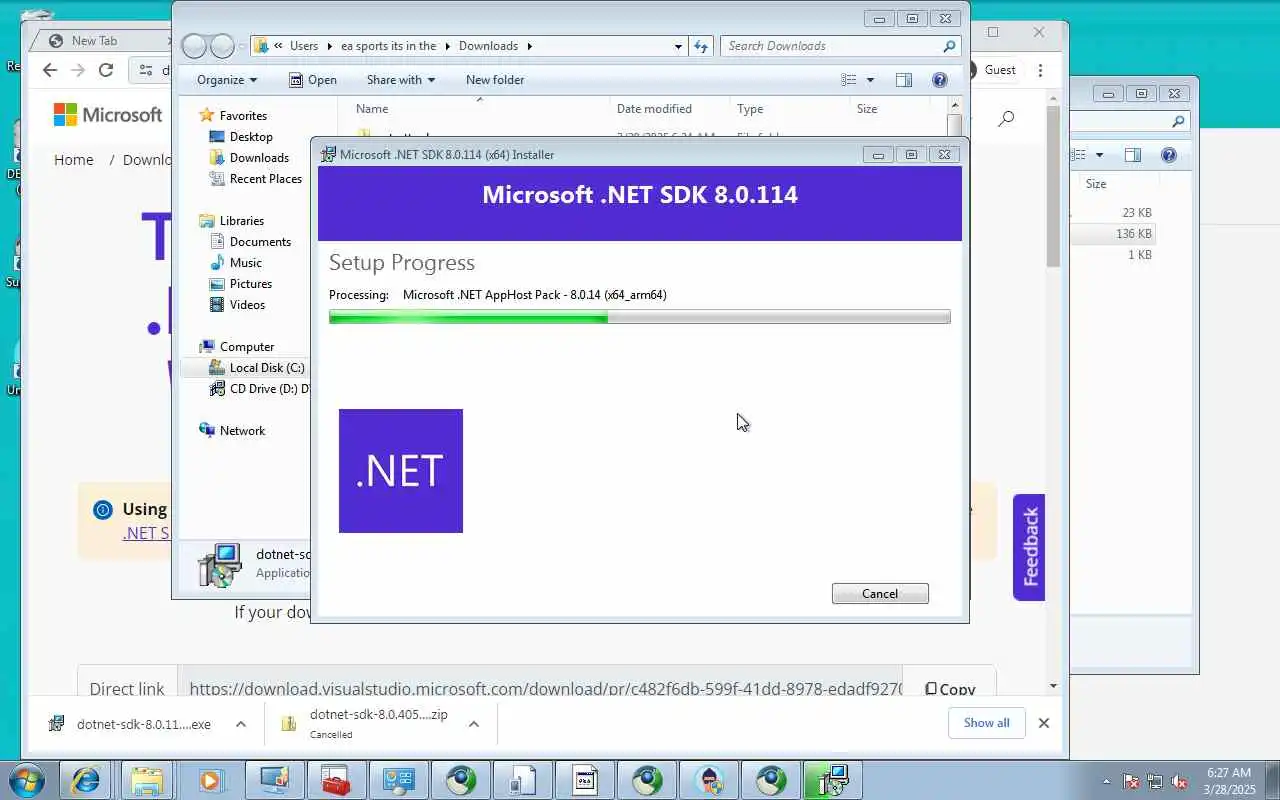Click the .NET logo image in installer
Screen dimensions: 1280x800
(401, 471)
